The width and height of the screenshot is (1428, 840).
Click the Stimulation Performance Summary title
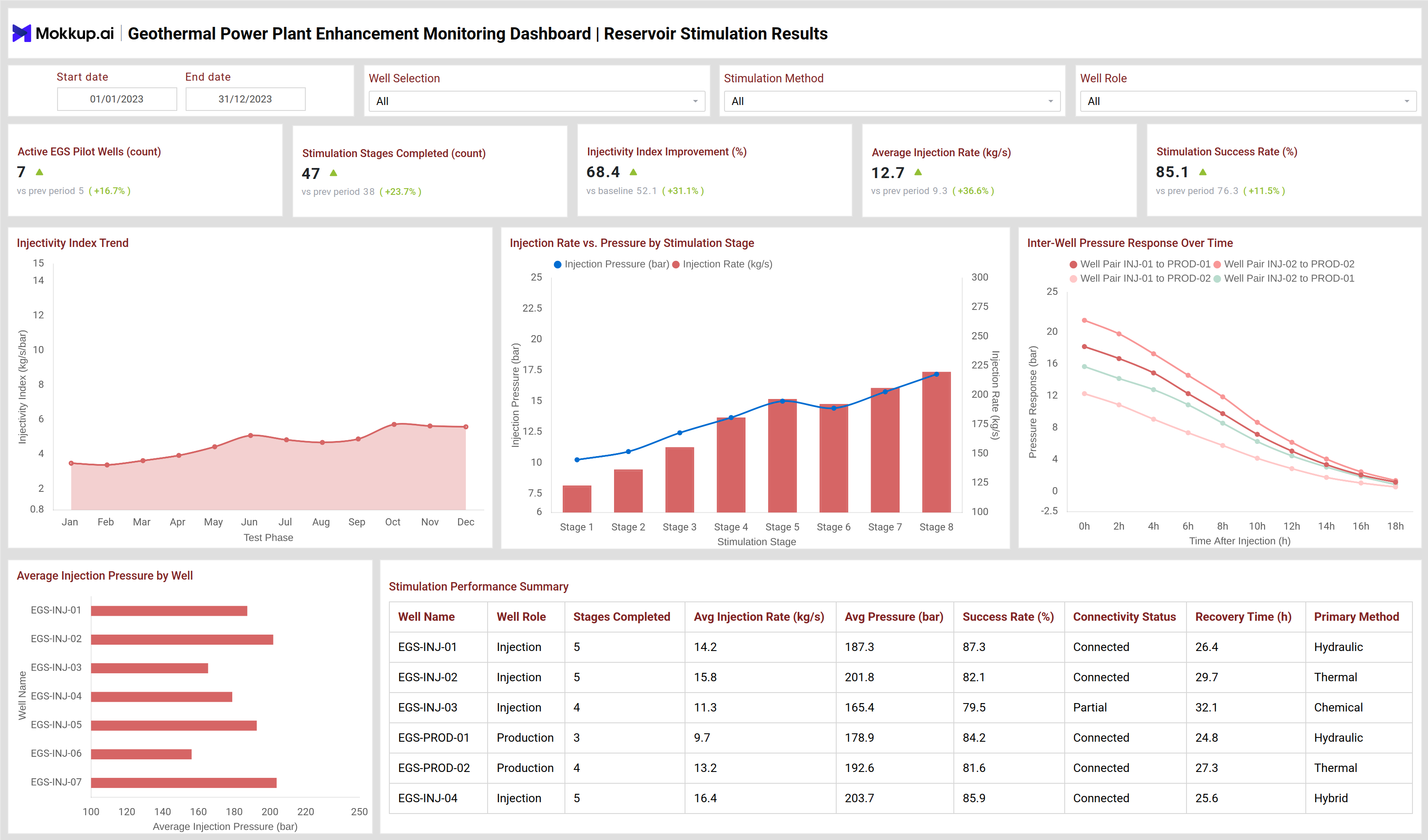click(x=478, y=586)
